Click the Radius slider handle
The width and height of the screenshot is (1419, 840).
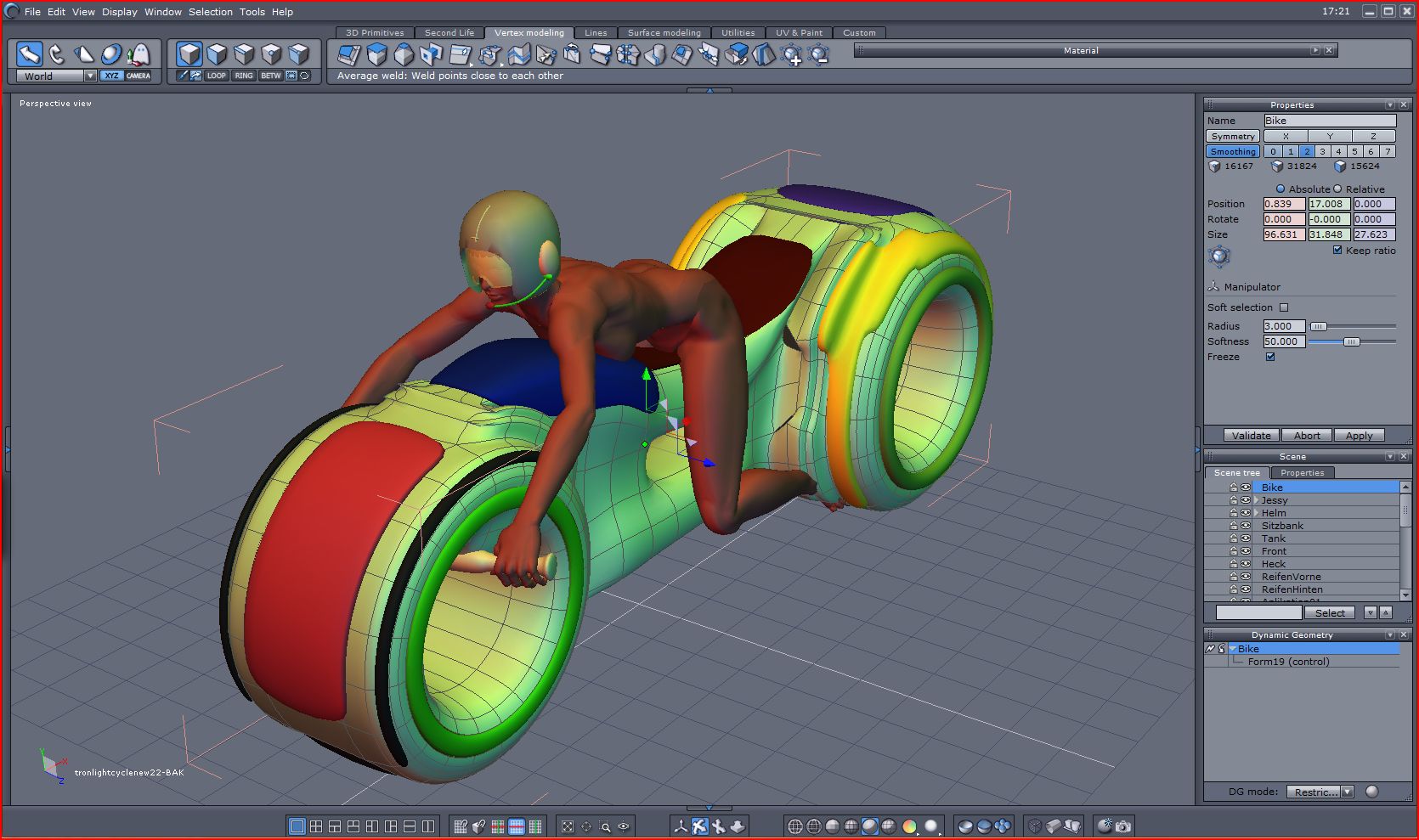tap(1318, 326)
